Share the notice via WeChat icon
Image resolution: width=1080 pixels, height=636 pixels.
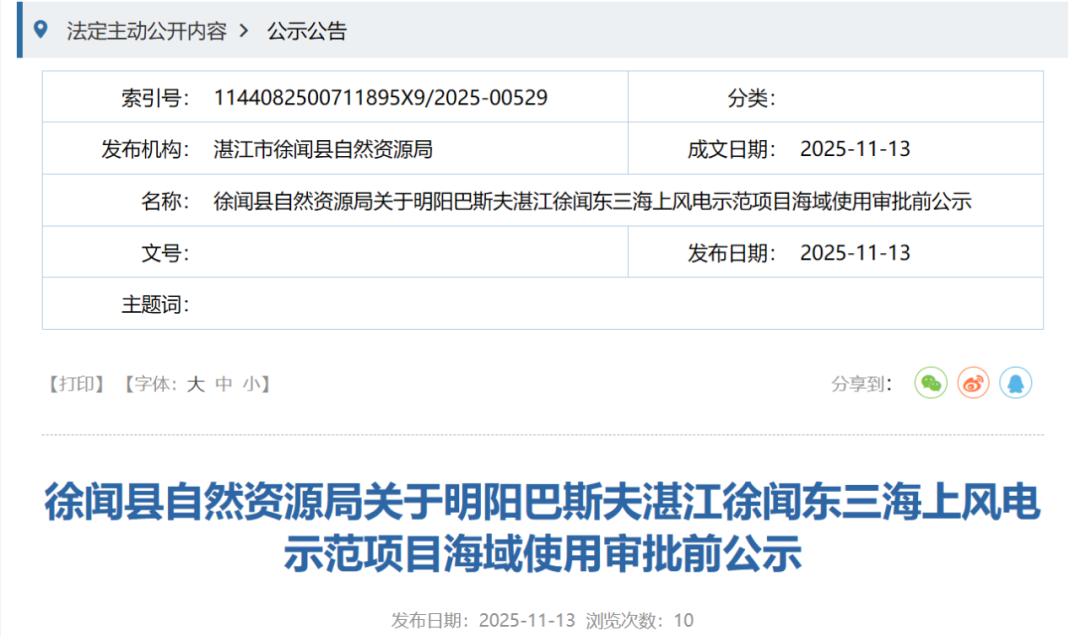930,383
